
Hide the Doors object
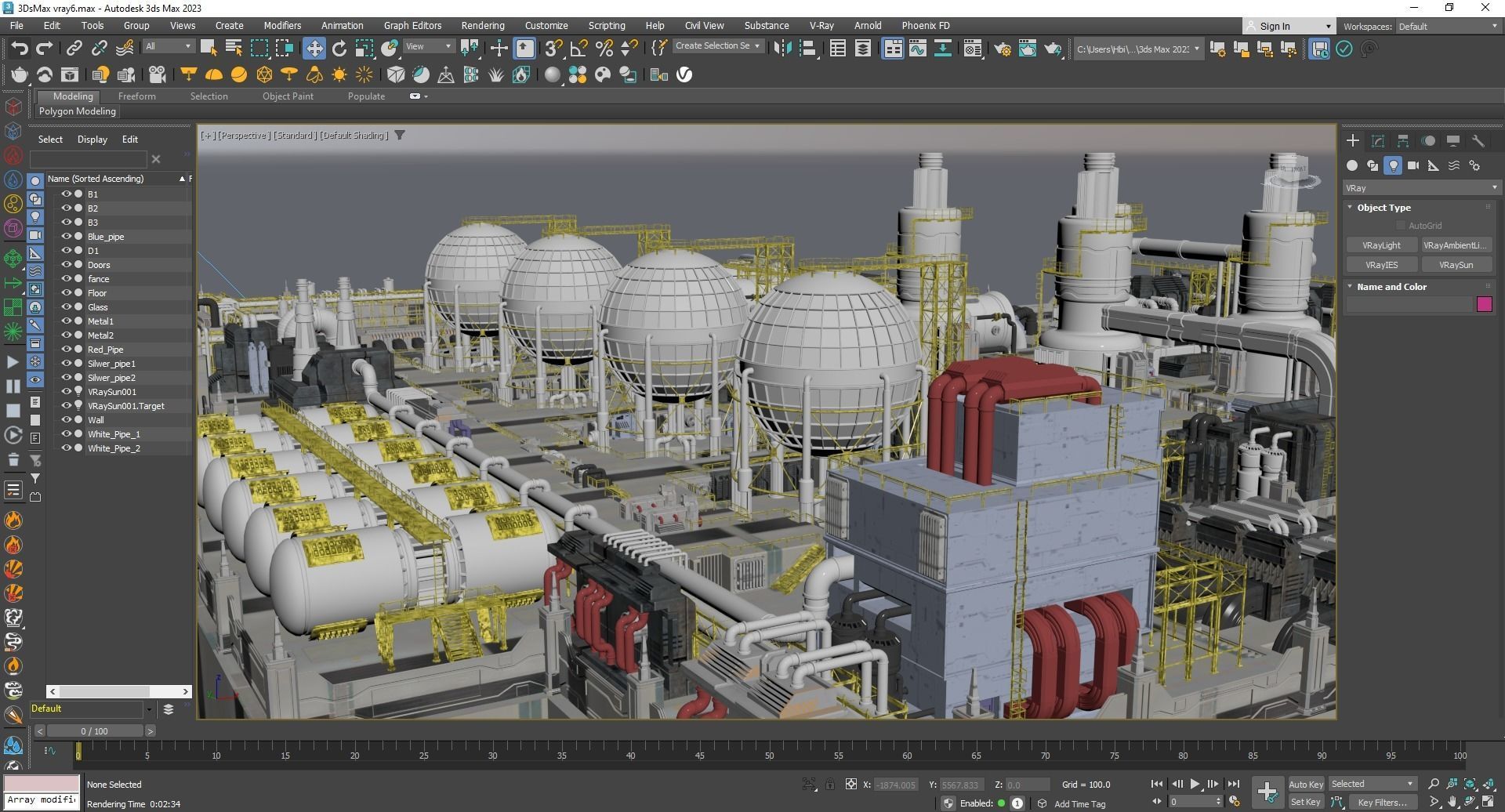67,264
